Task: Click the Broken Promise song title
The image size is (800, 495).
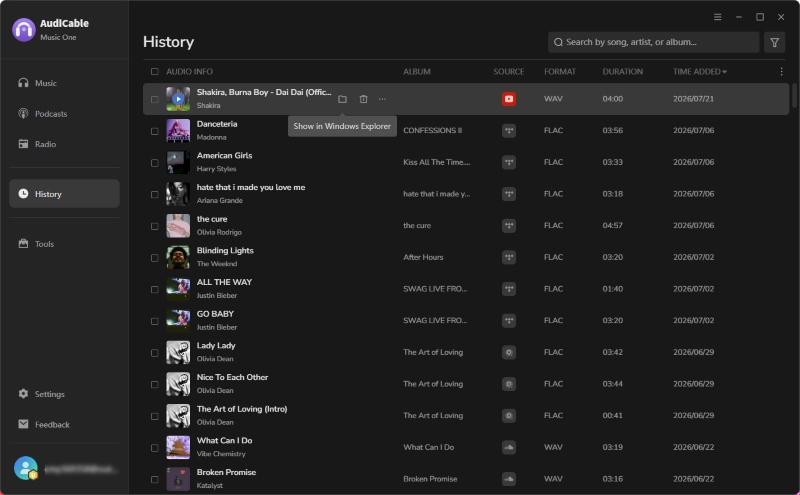Action: [x=227, y=472]
